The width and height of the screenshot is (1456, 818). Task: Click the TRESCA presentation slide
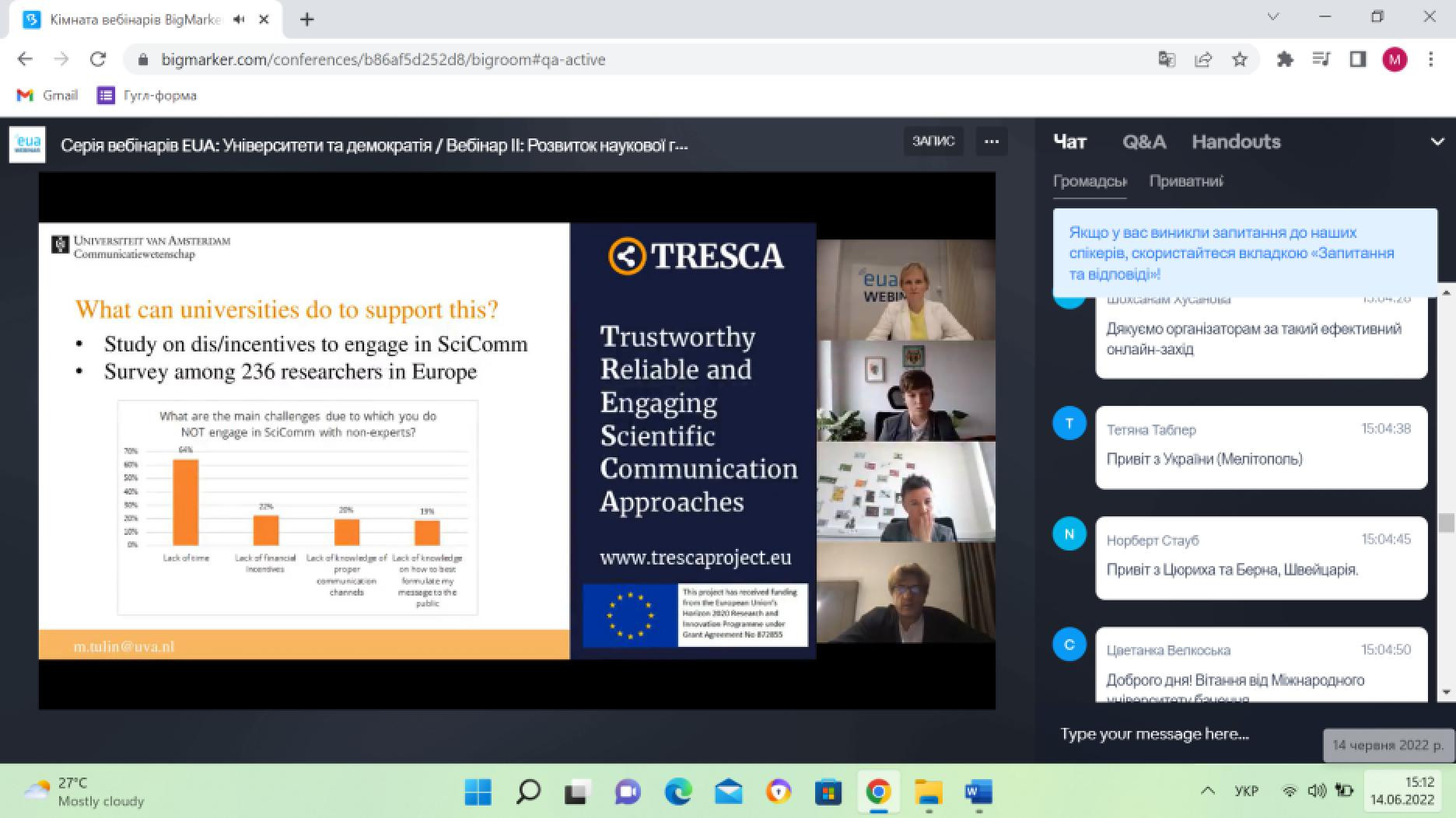point(427,441)
